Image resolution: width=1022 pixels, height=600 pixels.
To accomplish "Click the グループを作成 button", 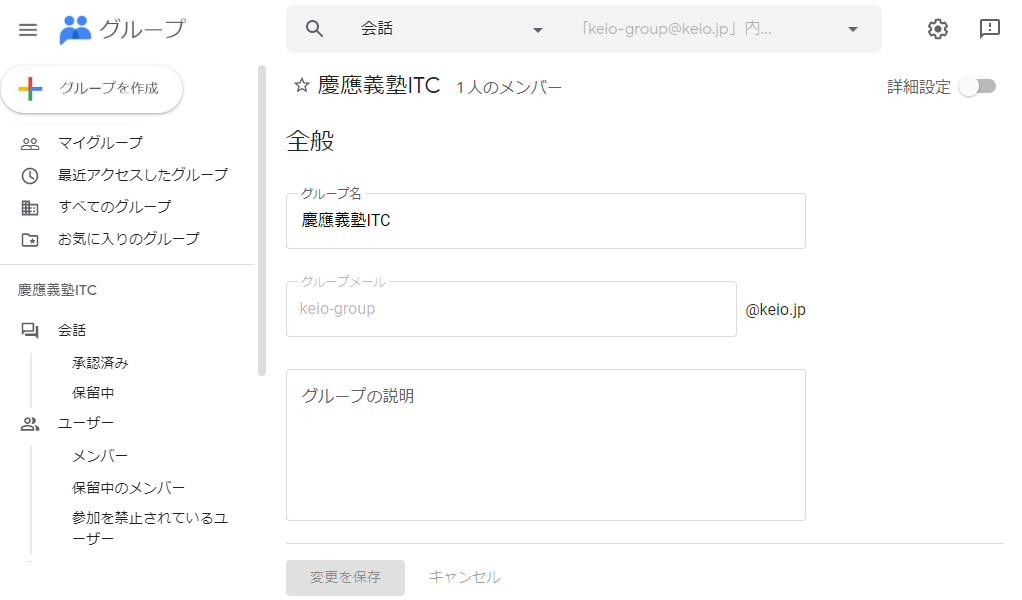I will 92,88.
